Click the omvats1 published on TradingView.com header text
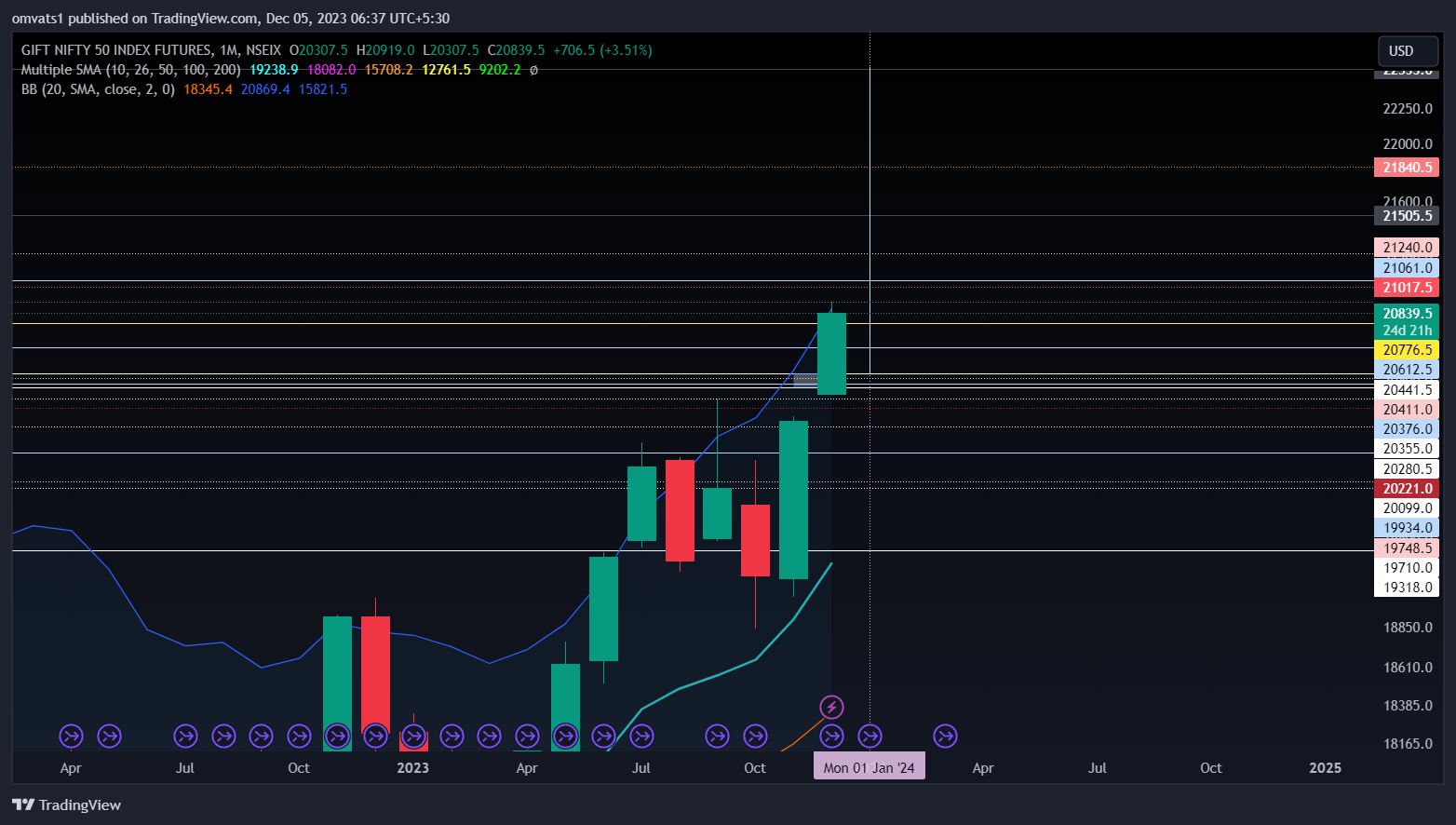The height and width of the screenshot is (825, 1456). pyautogui.click(x=231, y=19)
